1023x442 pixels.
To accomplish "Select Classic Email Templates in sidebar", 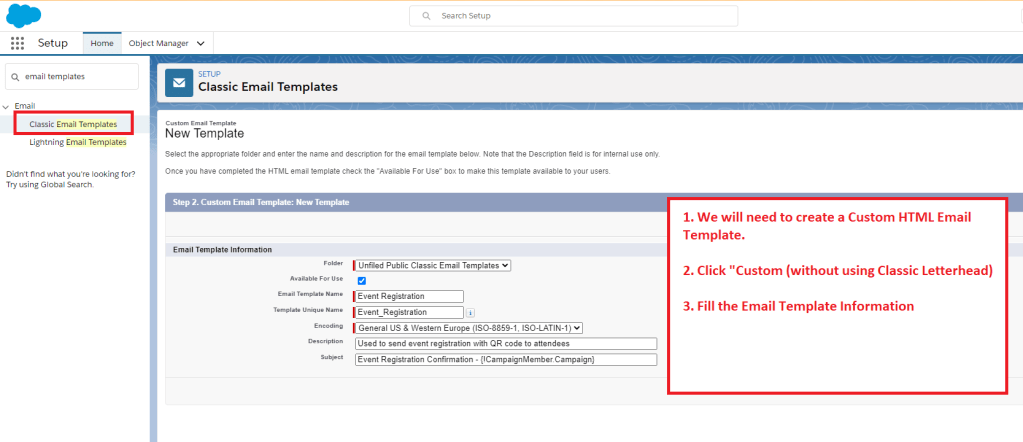I will [x=73, y=124].
